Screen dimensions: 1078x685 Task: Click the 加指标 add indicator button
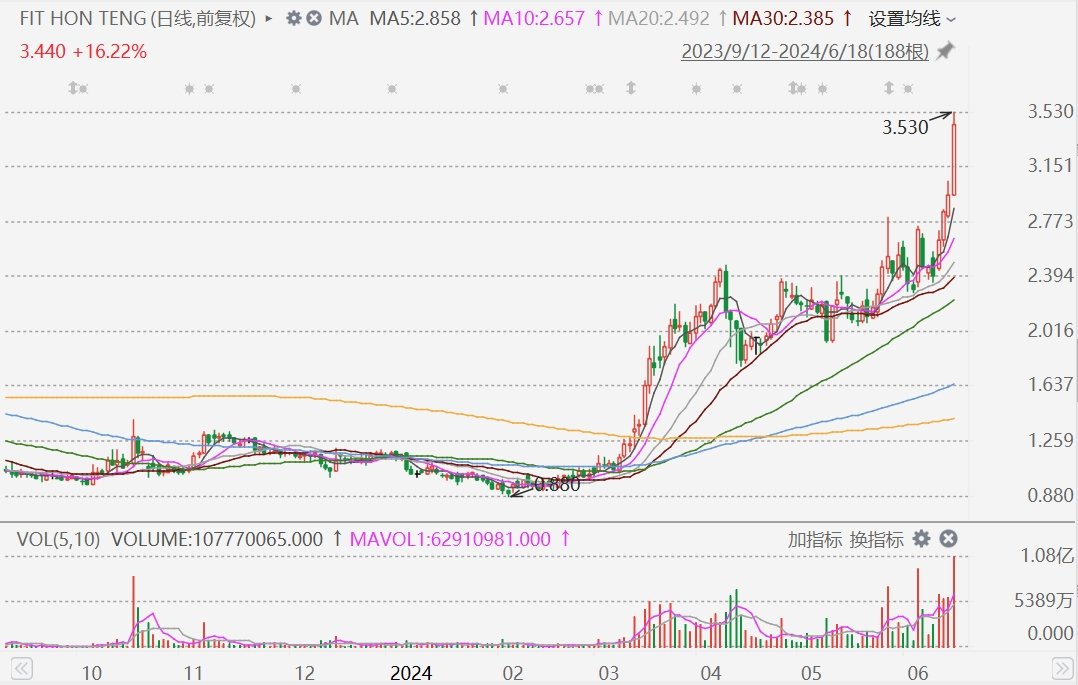click(815, 539)
